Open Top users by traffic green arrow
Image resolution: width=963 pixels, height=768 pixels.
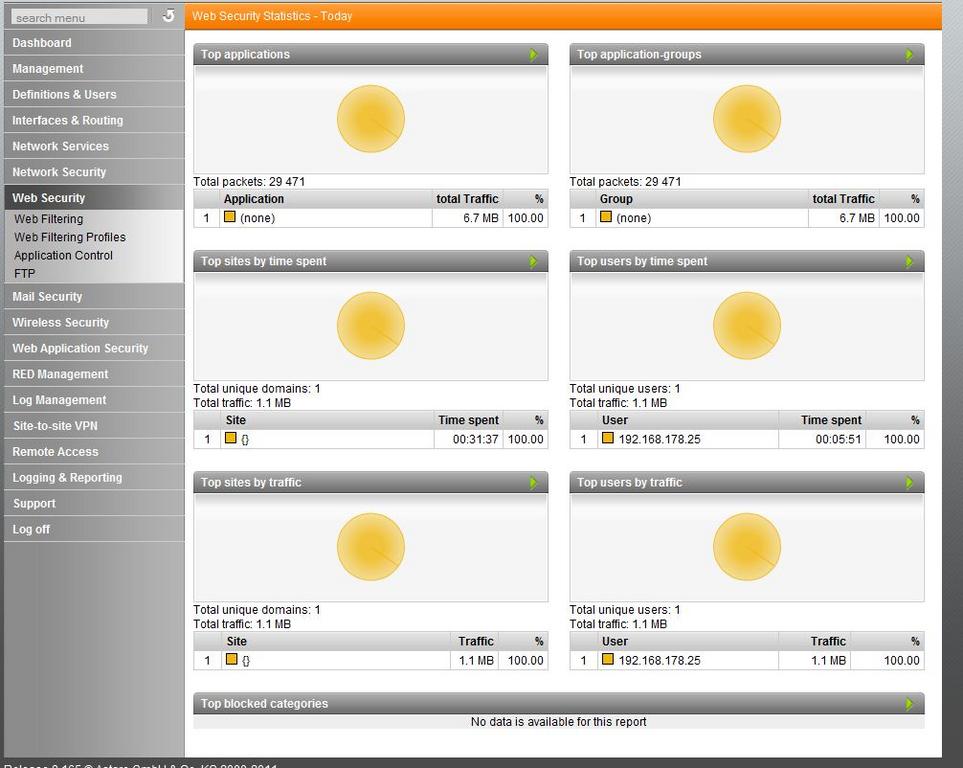point(910,483)
